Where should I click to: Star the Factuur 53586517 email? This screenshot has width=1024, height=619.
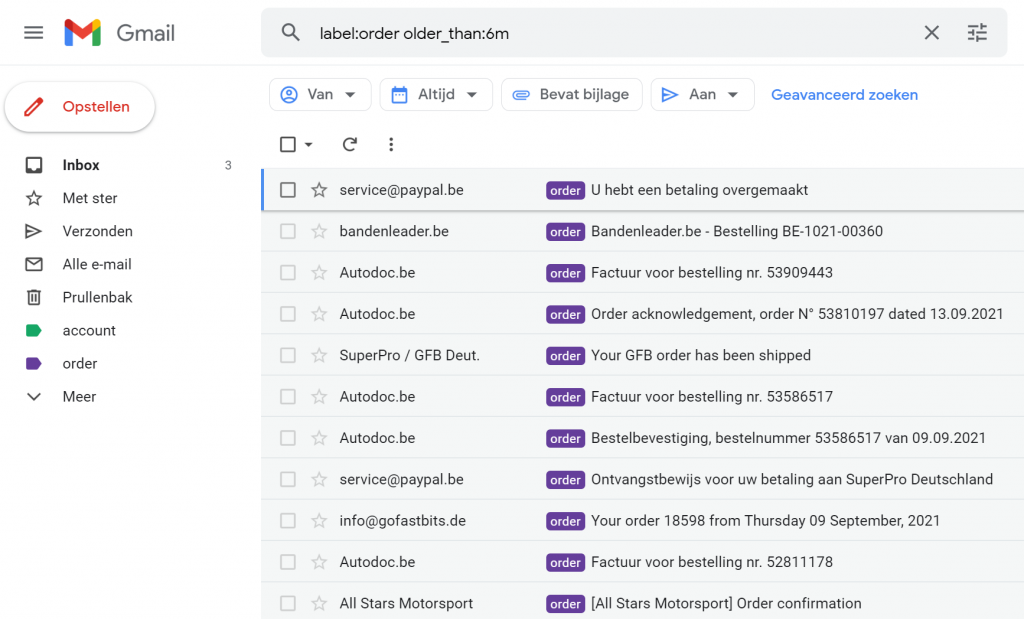coord(319,396)
